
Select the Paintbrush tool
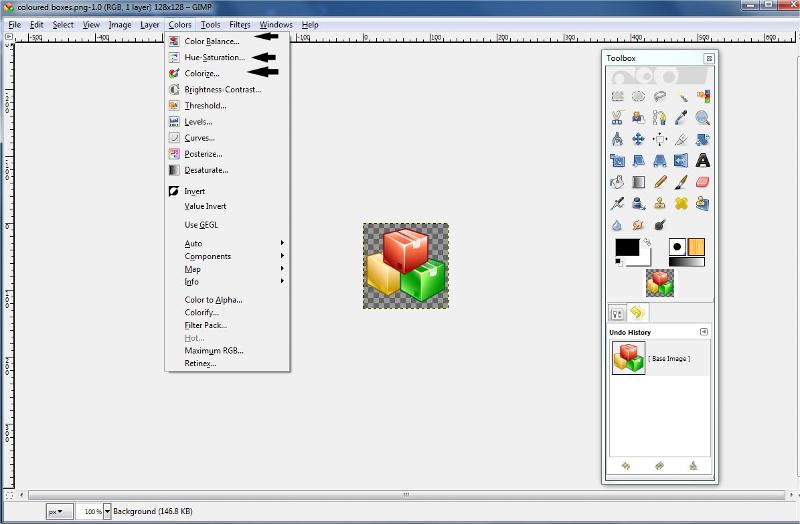pyautogui.click(x=681, y=182)
